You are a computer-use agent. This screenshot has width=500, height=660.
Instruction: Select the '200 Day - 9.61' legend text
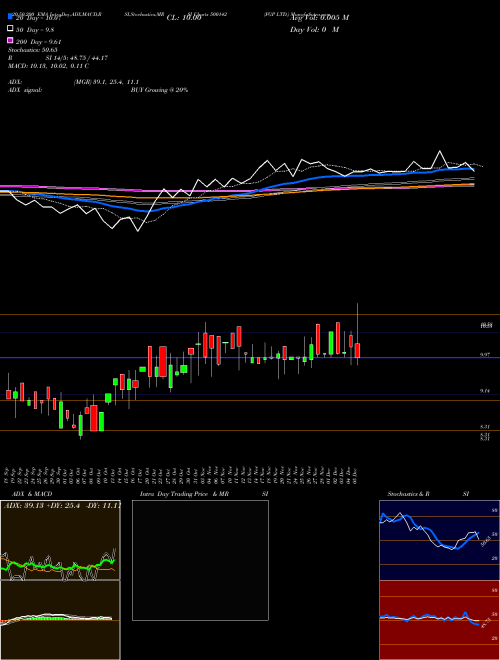pyautogui.click(x=38, y=42)
